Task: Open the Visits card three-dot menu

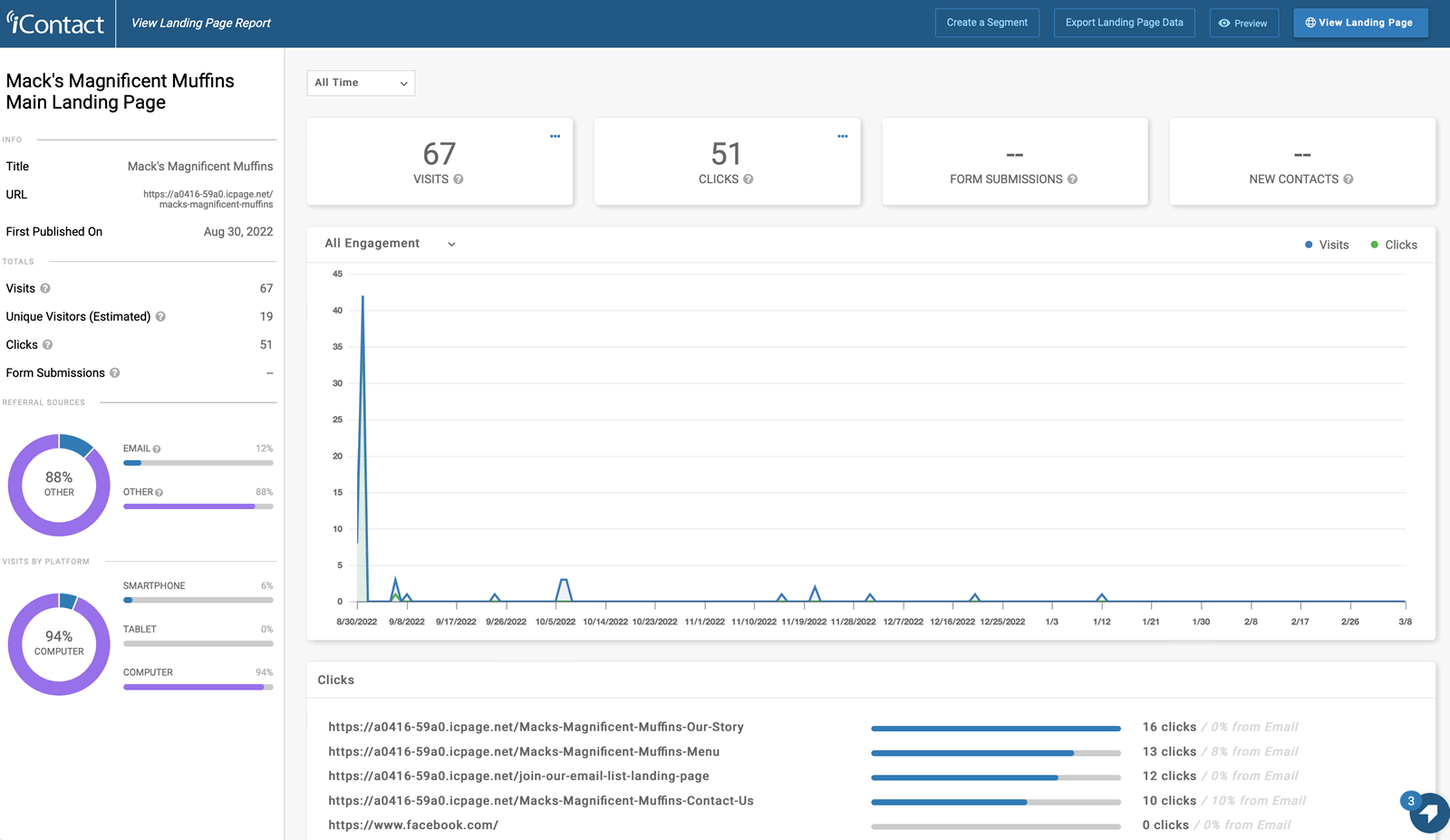Action: pos(555,136)
